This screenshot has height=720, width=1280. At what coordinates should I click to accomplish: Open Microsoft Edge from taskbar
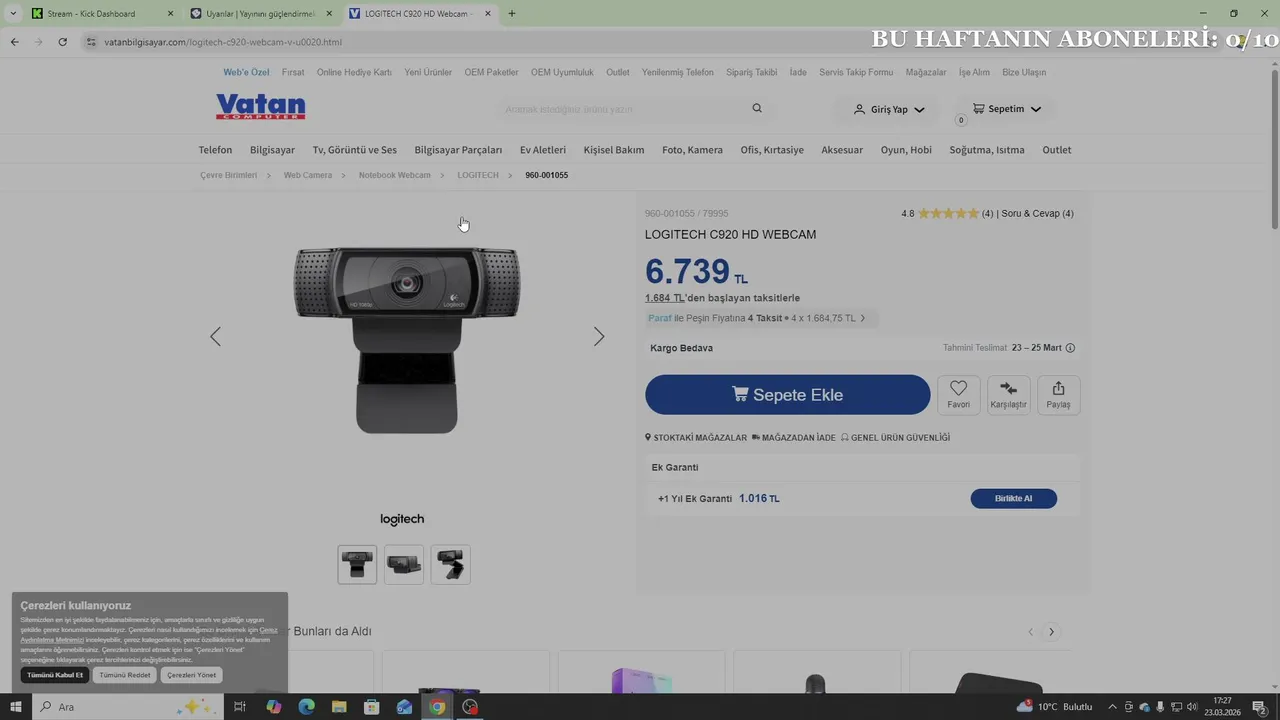[x=307, y=707]
